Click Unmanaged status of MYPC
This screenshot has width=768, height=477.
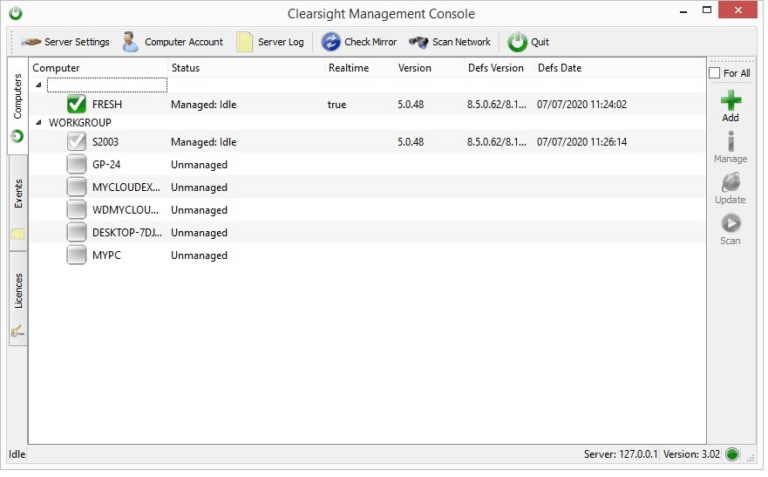pos(199,255)
